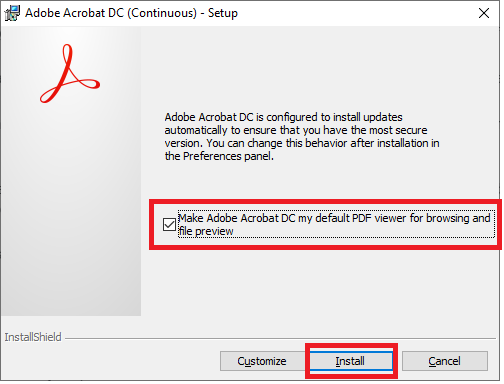Click 'automatically to ensure' text line
Image resolution: width=504 pixels, height=384 pixels.
click(296, 130)
